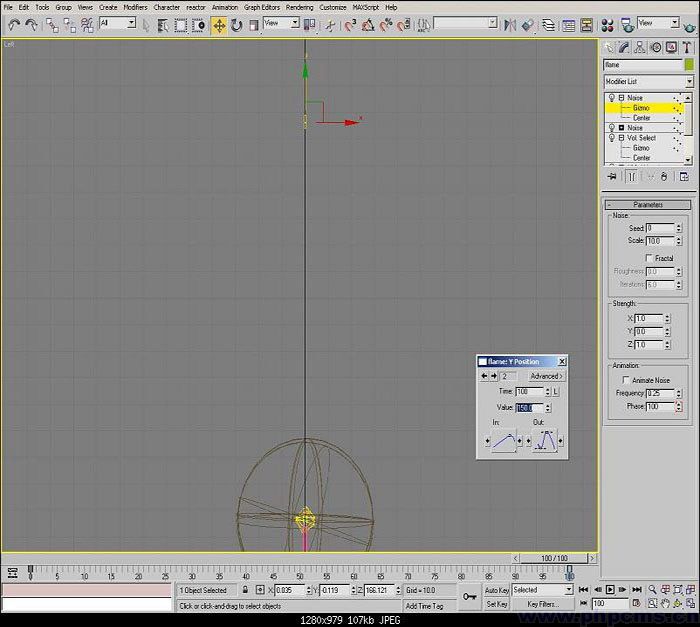Click the Unlink Selection icon
The width and height of the screenshot is (700, 627).
click(x=69, y=25)
